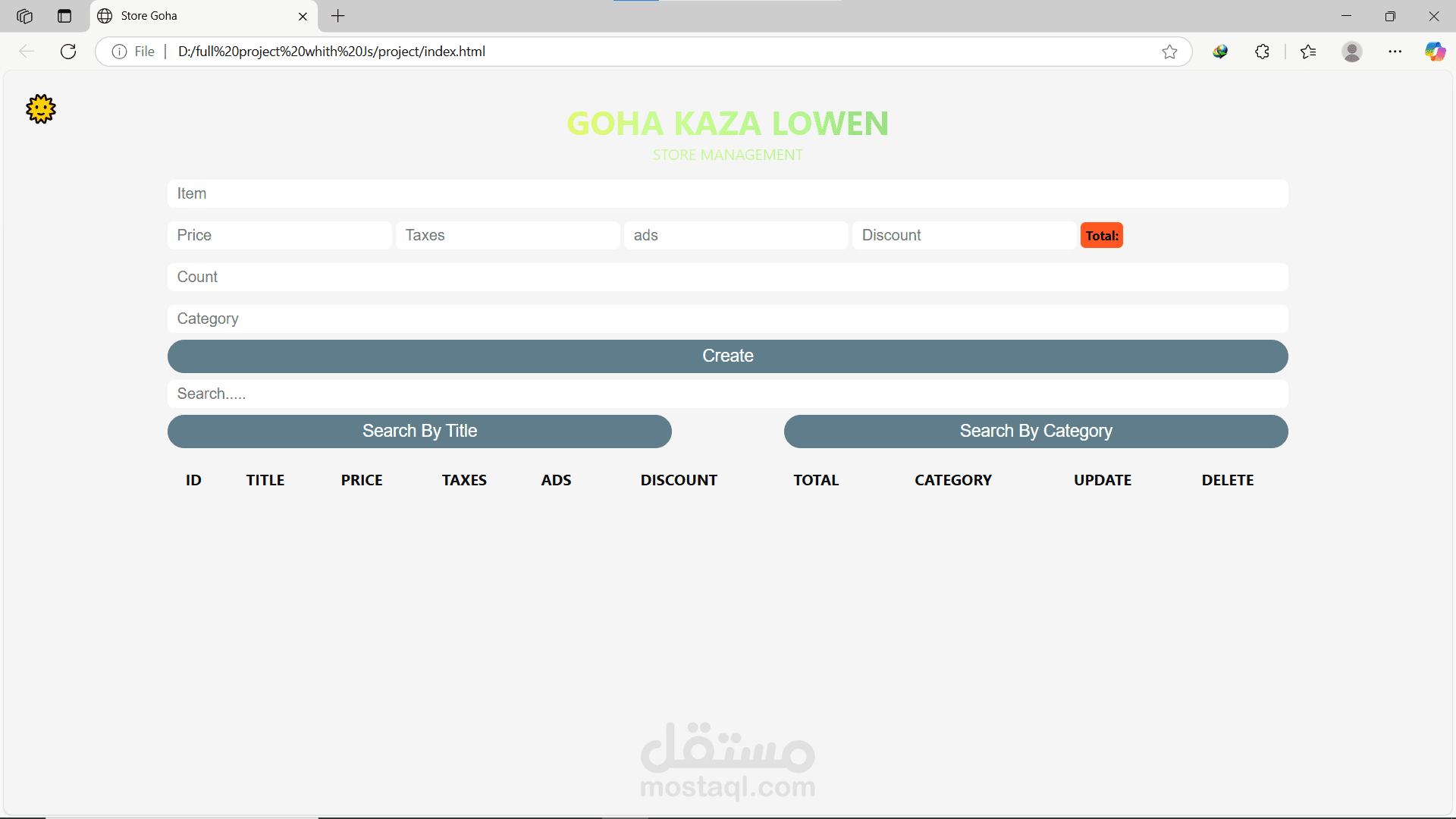
Task: Click the browser refresh icon
Action: coord(68,52)
